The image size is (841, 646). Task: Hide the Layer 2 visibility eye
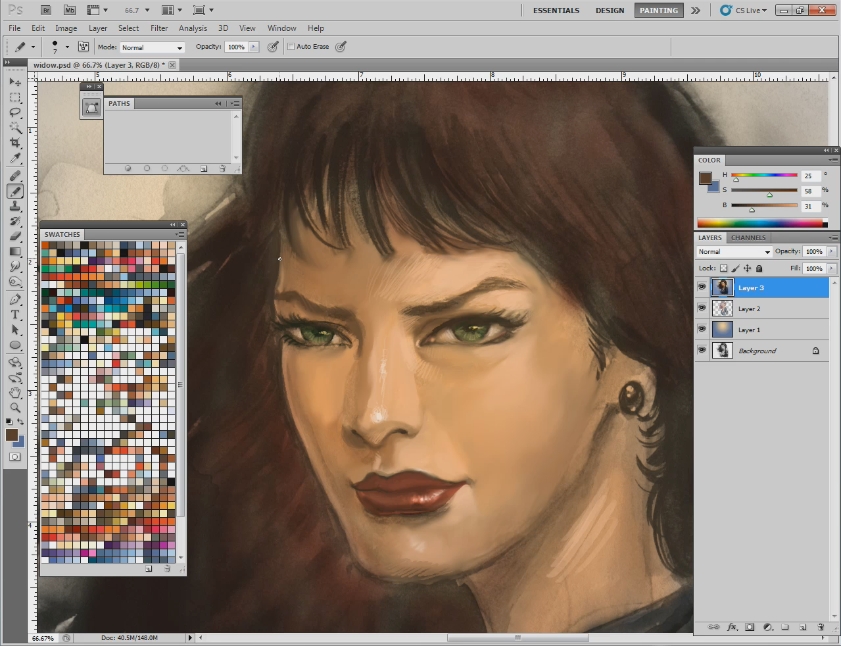tap(703, 308)
